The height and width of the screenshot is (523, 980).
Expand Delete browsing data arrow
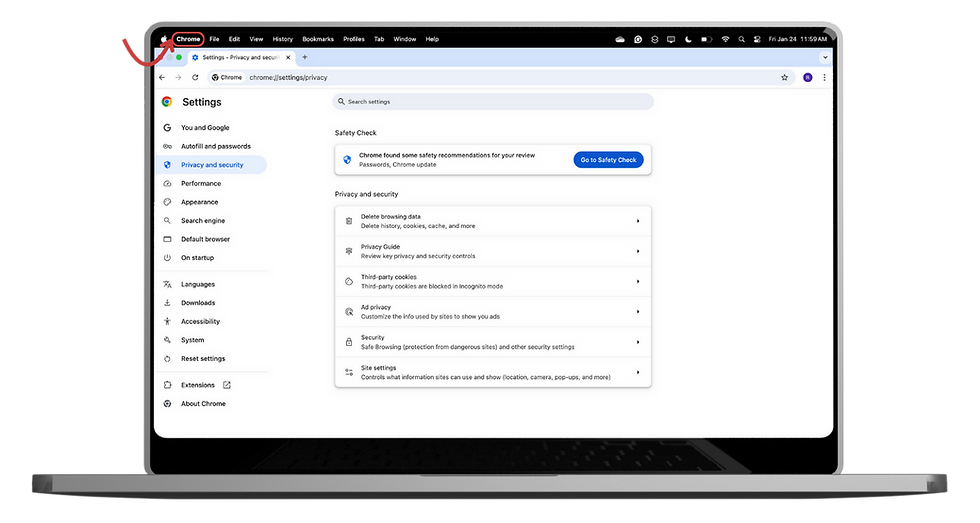[x=638, y=221]
